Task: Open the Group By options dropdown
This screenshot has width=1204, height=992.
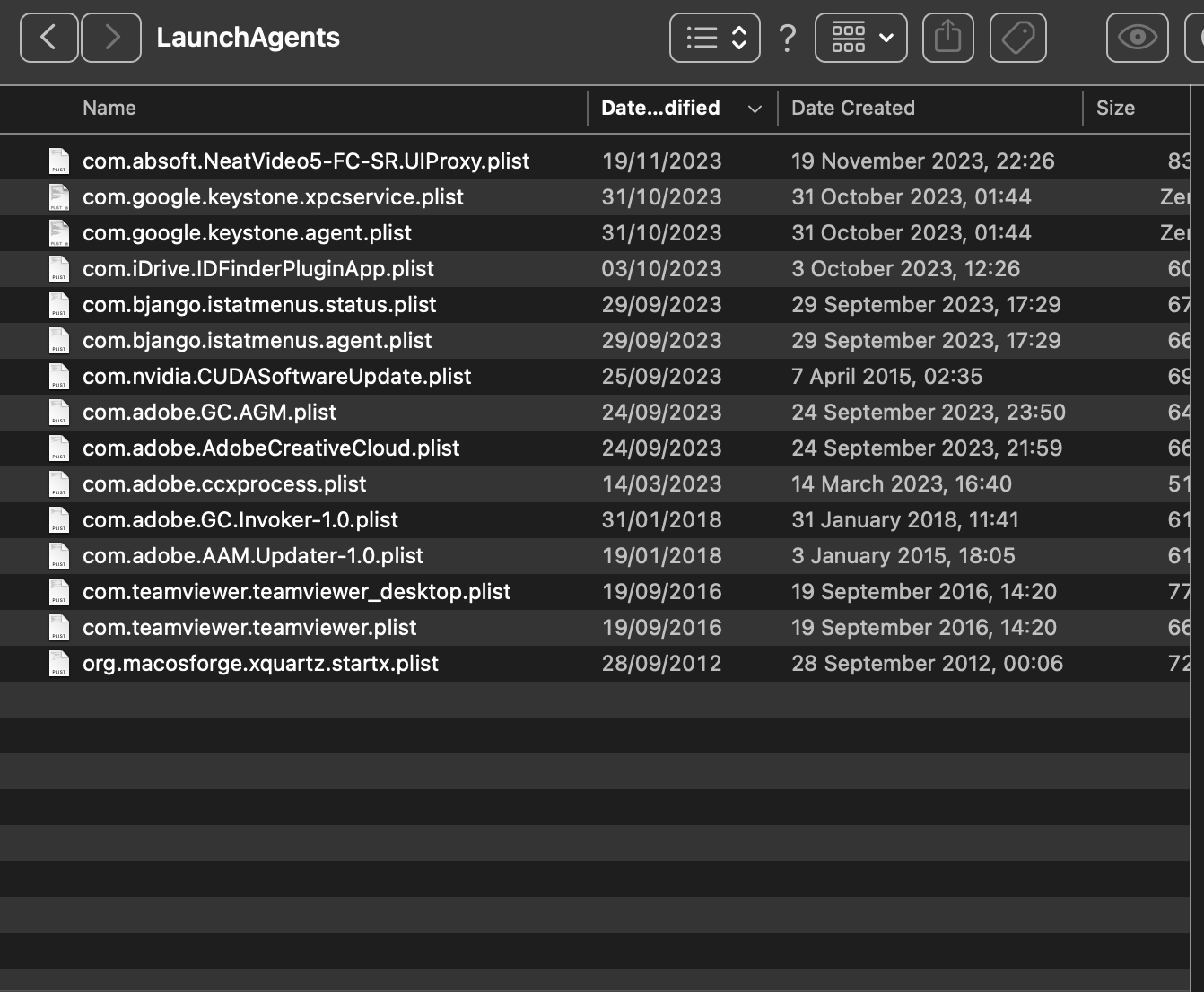Action: pyautogui.click(x=861, y=38)
